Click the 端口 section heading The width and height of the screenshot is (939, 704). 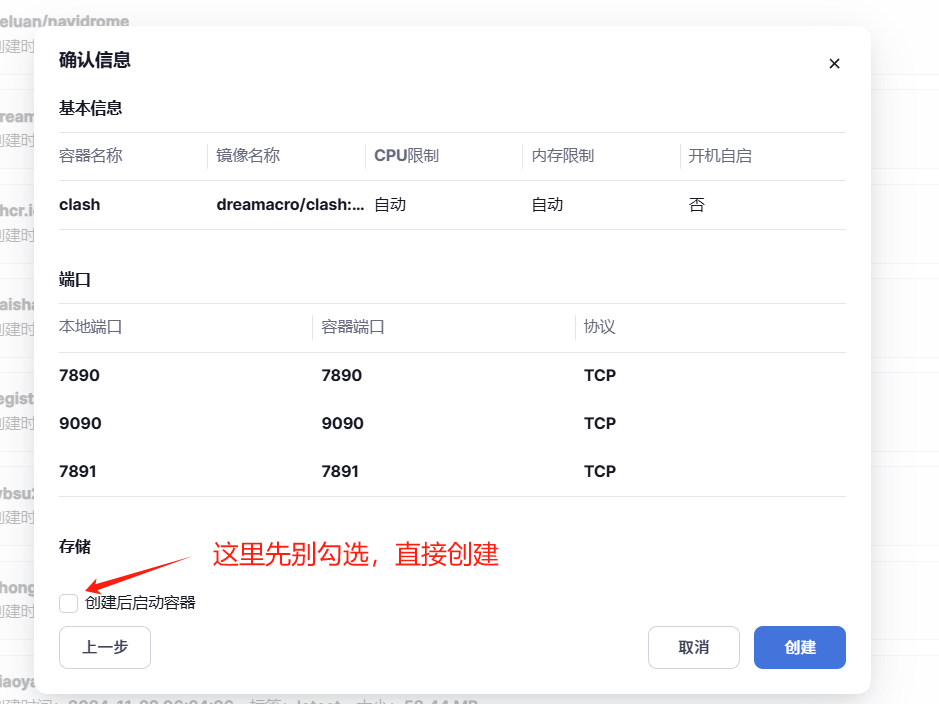(x=75, y=280)
